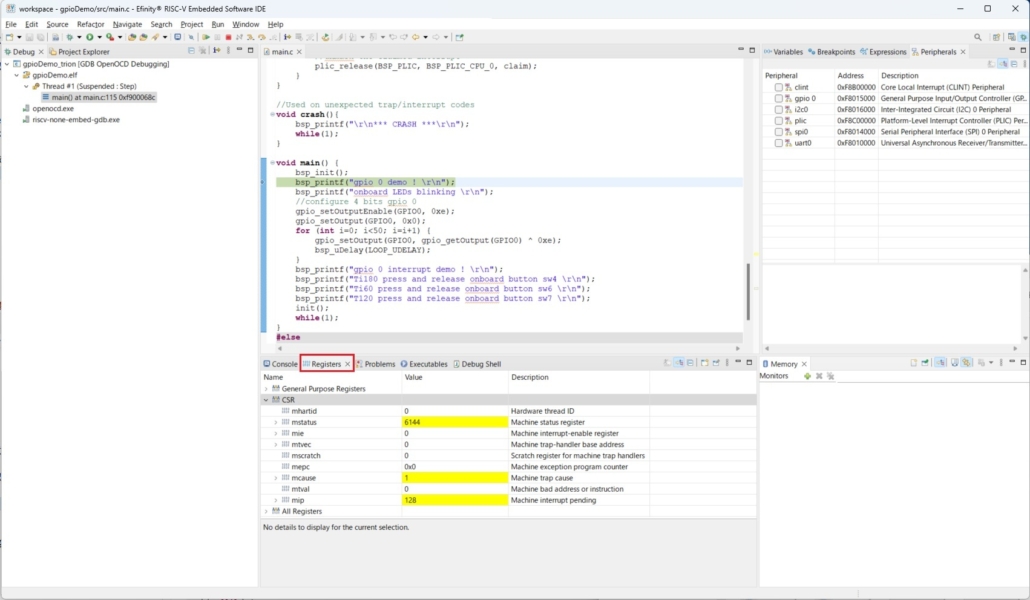Click the new file toolbar icon
This screenshot has height=600, width=1030.
tap(9, 37)
